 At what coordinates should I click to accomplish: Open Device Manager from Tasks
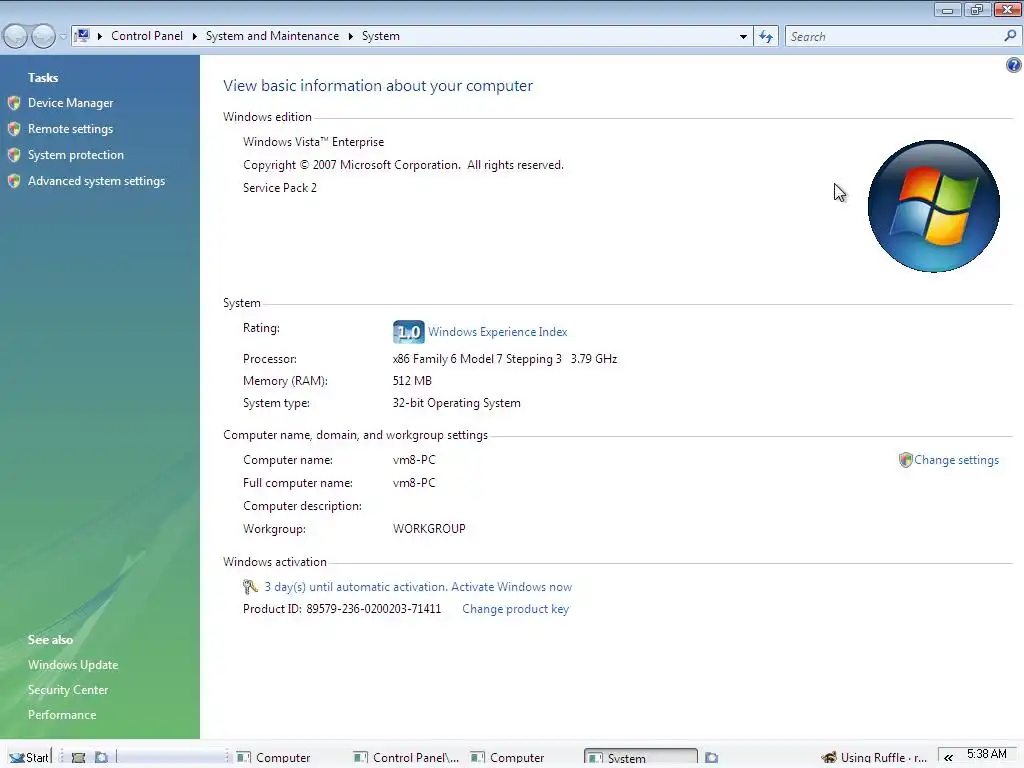click(x=70, y=103)
